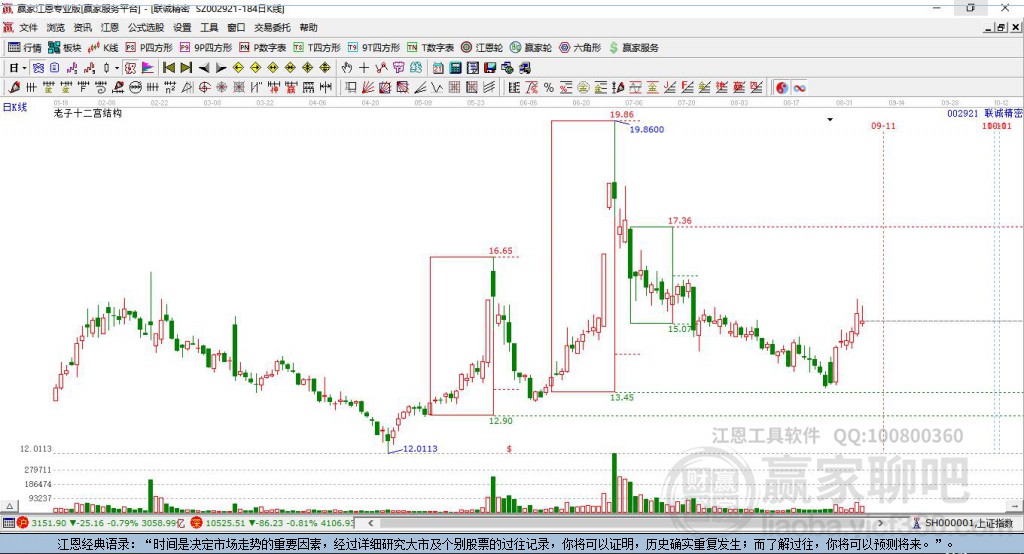This screenshot has width=1024, height=554.
Task: Select the crosshair plus cursor tool
Action: [364, 68]
